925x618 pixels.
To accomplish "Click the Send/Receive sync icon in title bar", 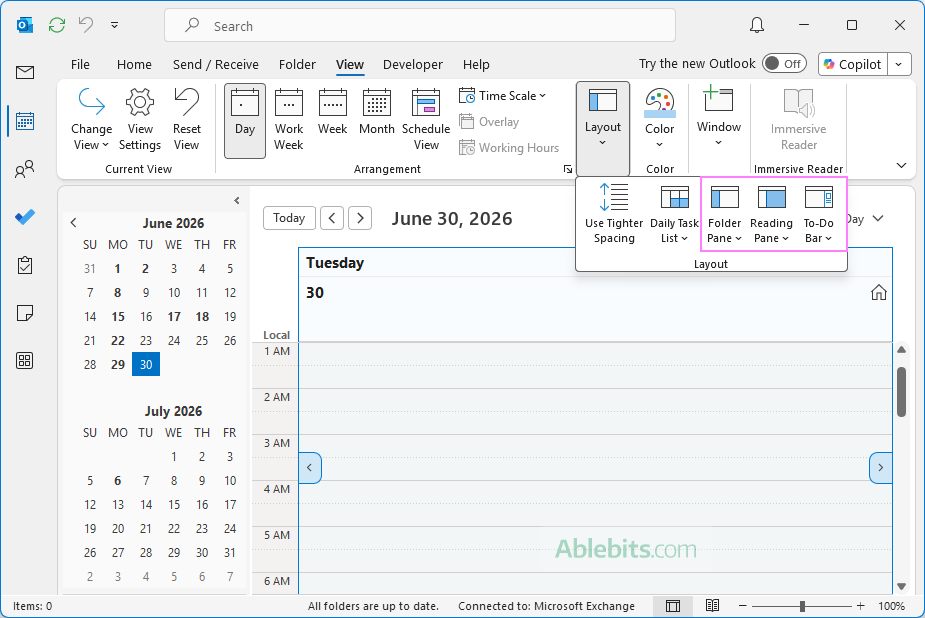I will coord(57,25).
